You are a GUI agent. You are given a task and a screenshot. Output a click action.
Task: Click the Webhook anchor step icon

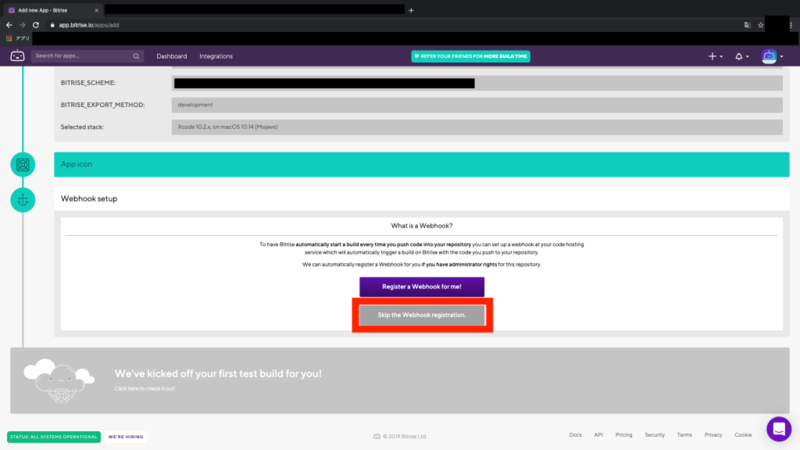(x=23, y=200)
